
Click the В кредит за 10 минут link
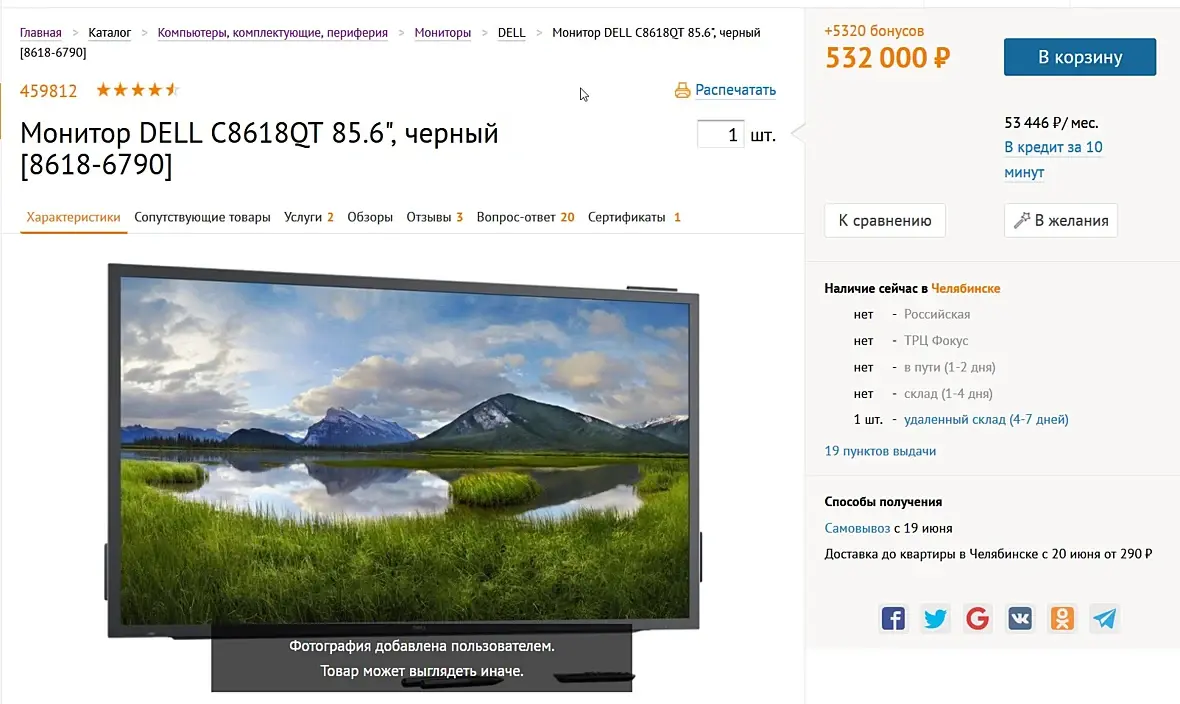(x=1054, y=160)
